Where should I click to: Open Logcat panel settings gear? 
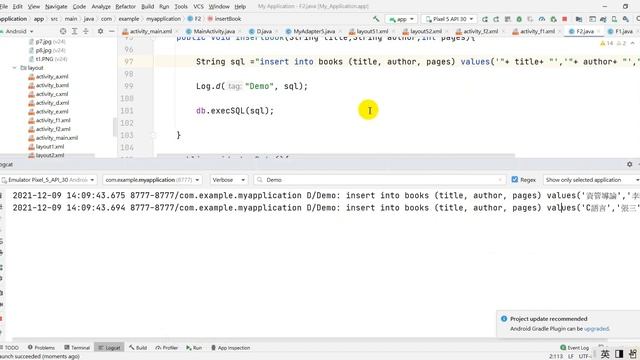click(x=629, y=164)
